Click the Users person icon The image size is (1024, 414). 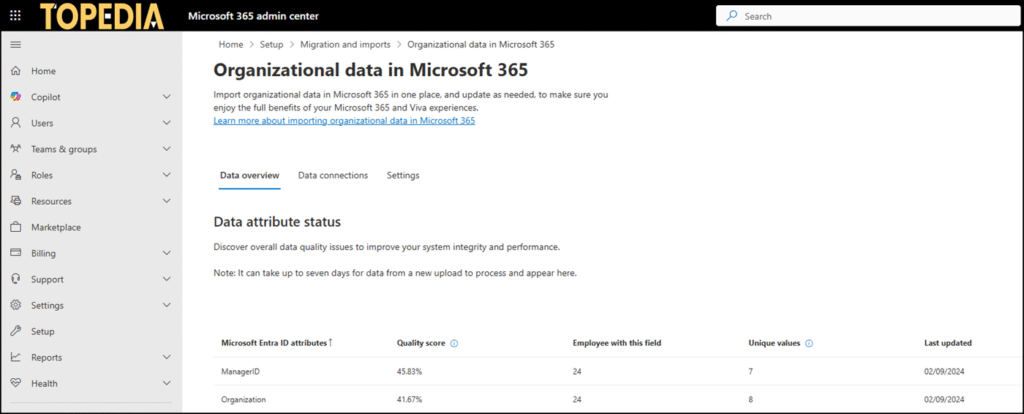[x=16, y=123]
